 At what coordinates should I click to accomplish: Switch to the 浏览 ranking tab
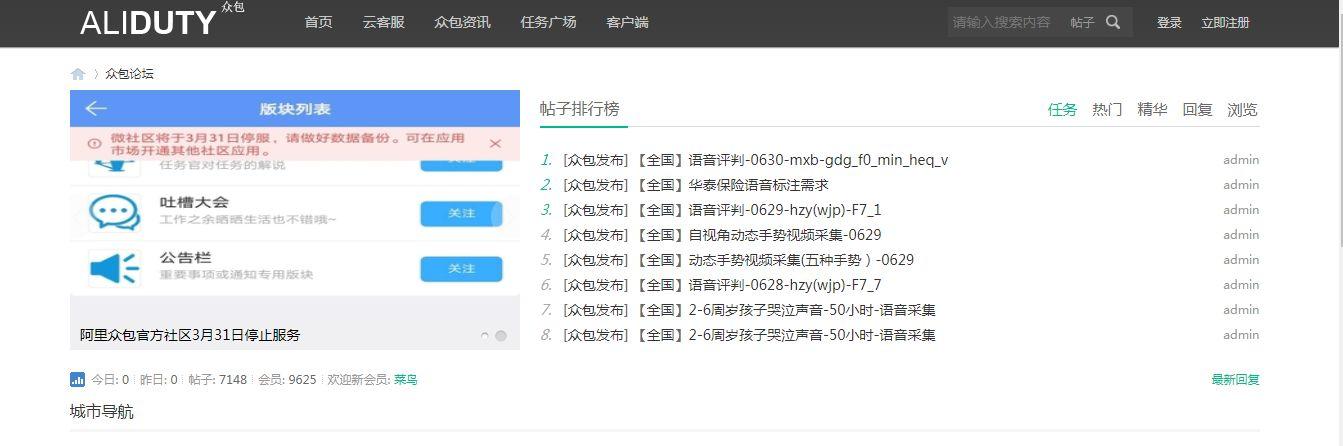(x=1242, y=110)
